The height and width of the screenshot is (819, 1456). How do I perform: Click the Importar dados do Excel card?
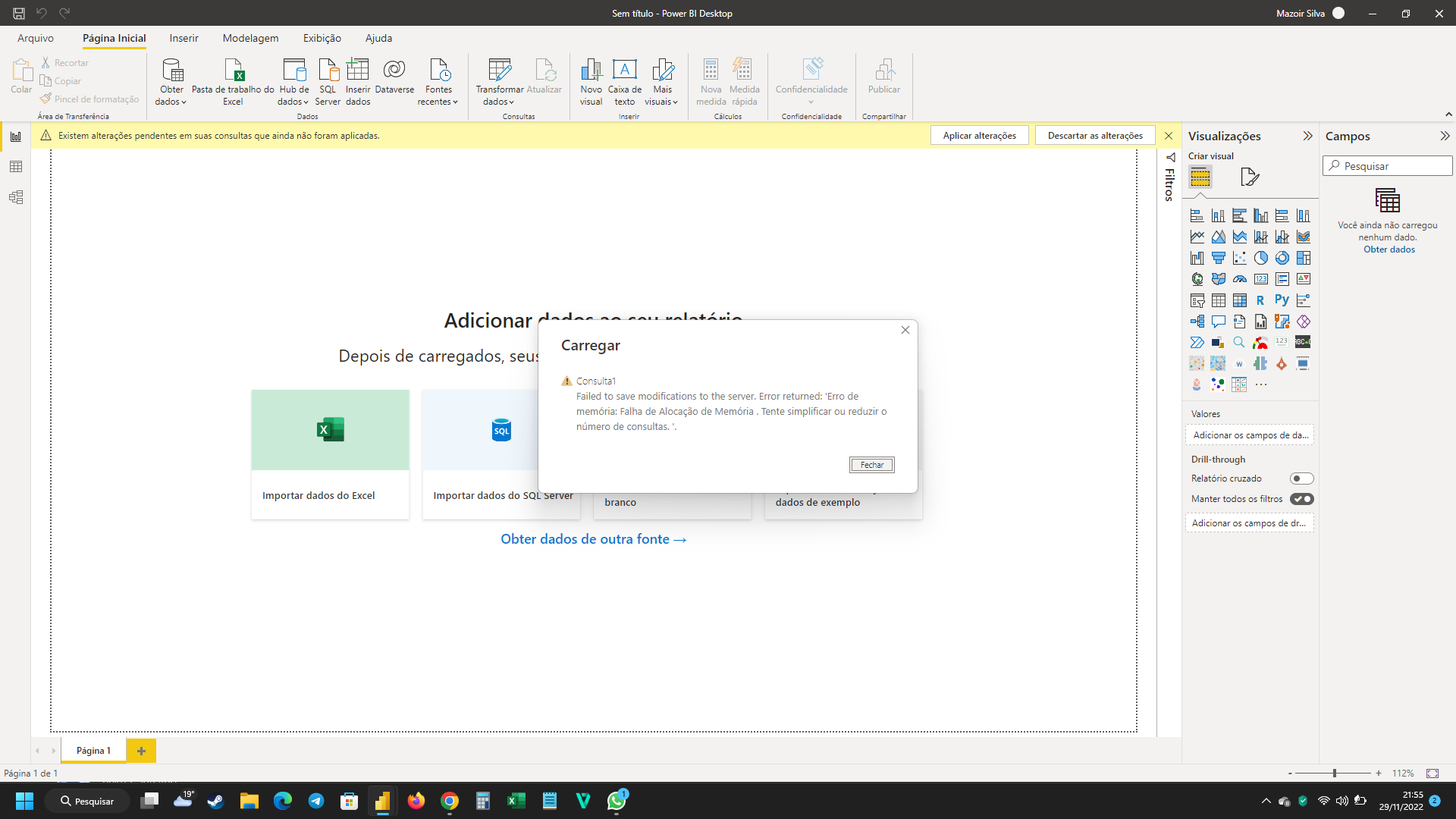(x=330, y=454)
